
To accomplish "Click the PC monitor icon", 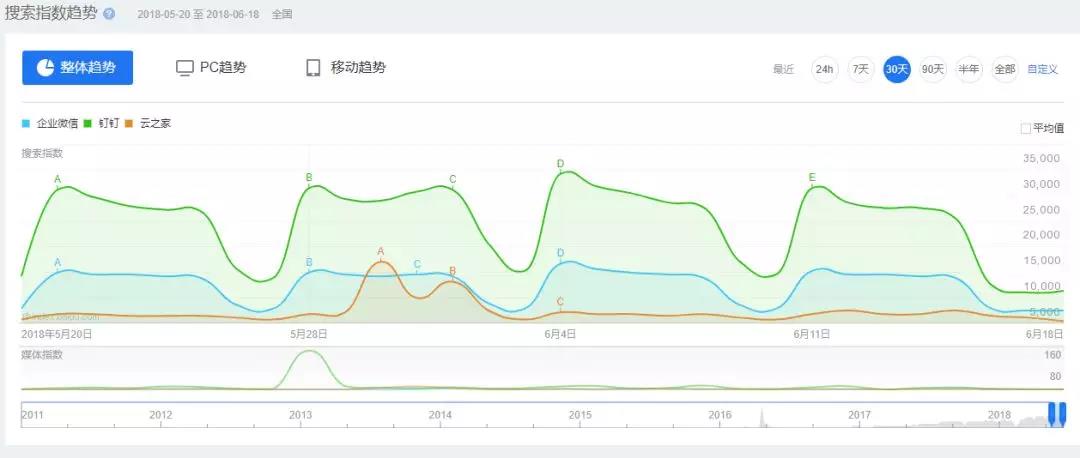I will coord(184,68).
